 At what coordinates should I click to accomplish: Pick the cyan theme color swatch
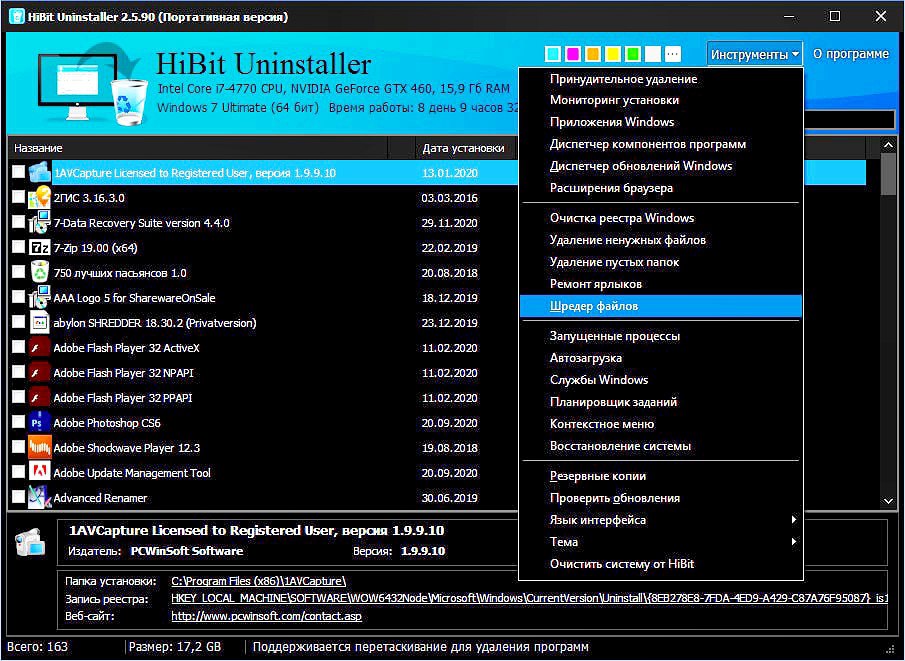click(x=553, y=54)
